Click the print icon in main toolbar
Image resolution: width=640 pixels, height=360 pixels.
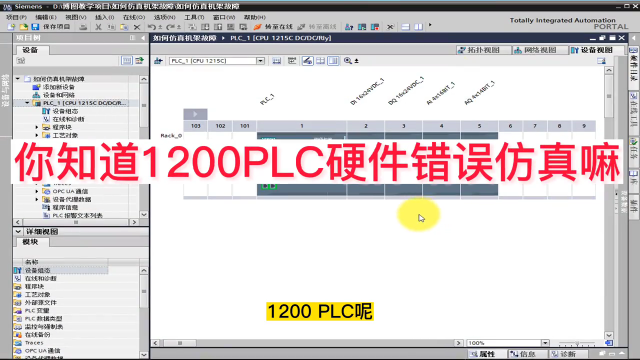(83, 27)
